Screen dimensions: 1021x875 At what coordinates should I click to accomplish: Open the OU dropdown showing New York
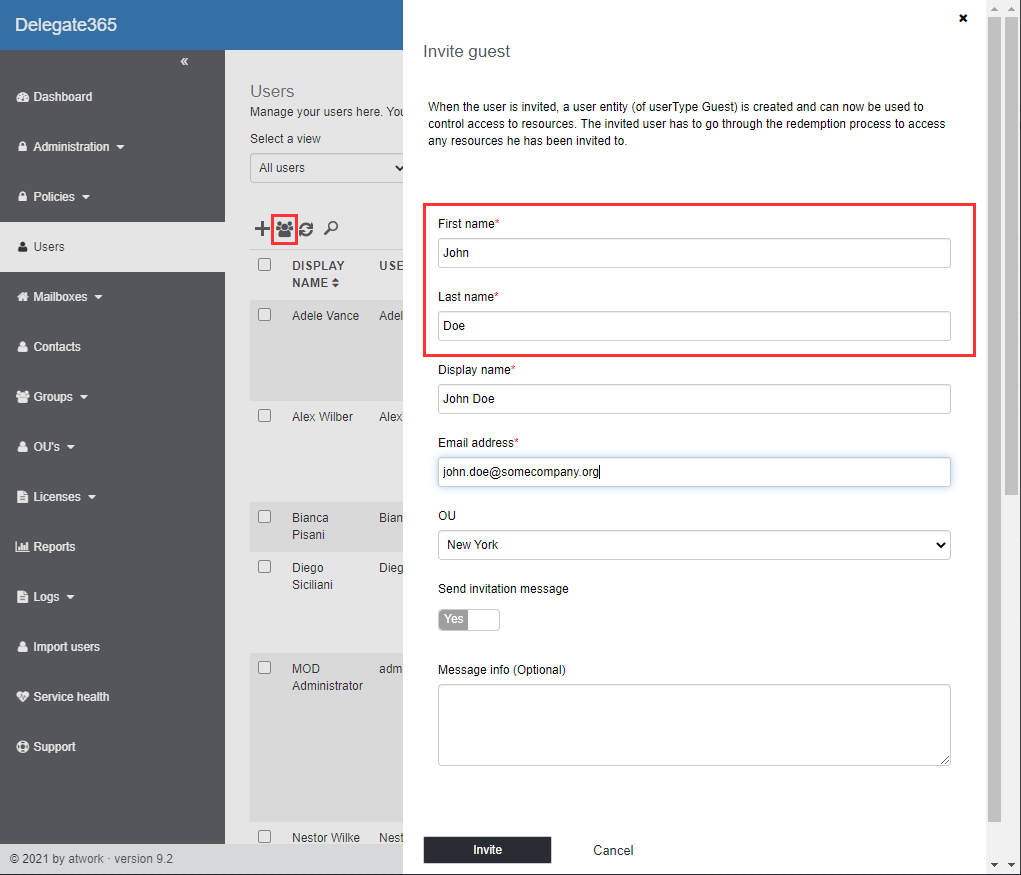click(x=693, y=545)
